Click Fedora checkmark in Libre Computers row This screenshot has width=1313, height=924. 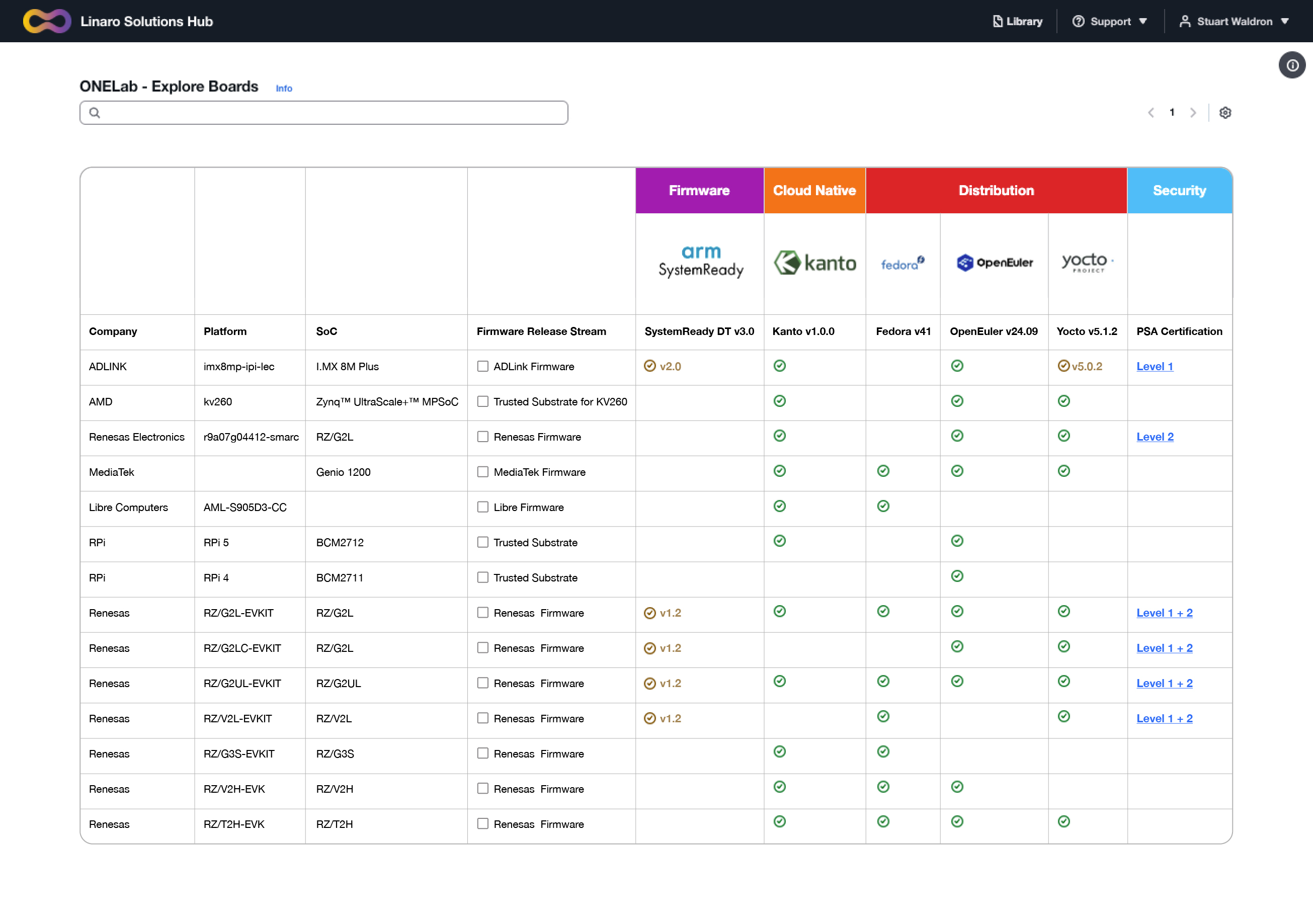(x=883, y=506)
